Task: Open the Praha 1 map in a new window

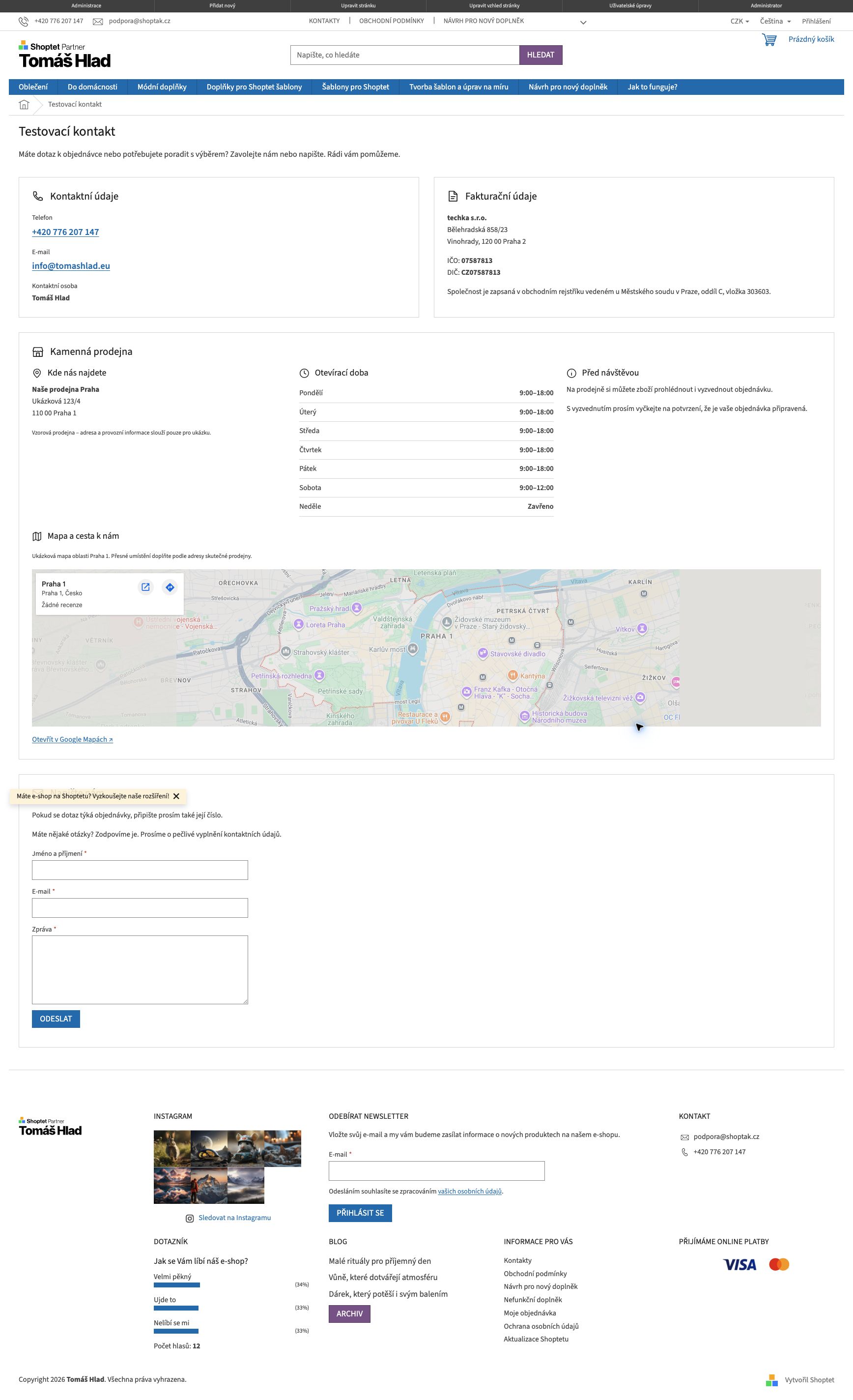Action: point(145,587)
